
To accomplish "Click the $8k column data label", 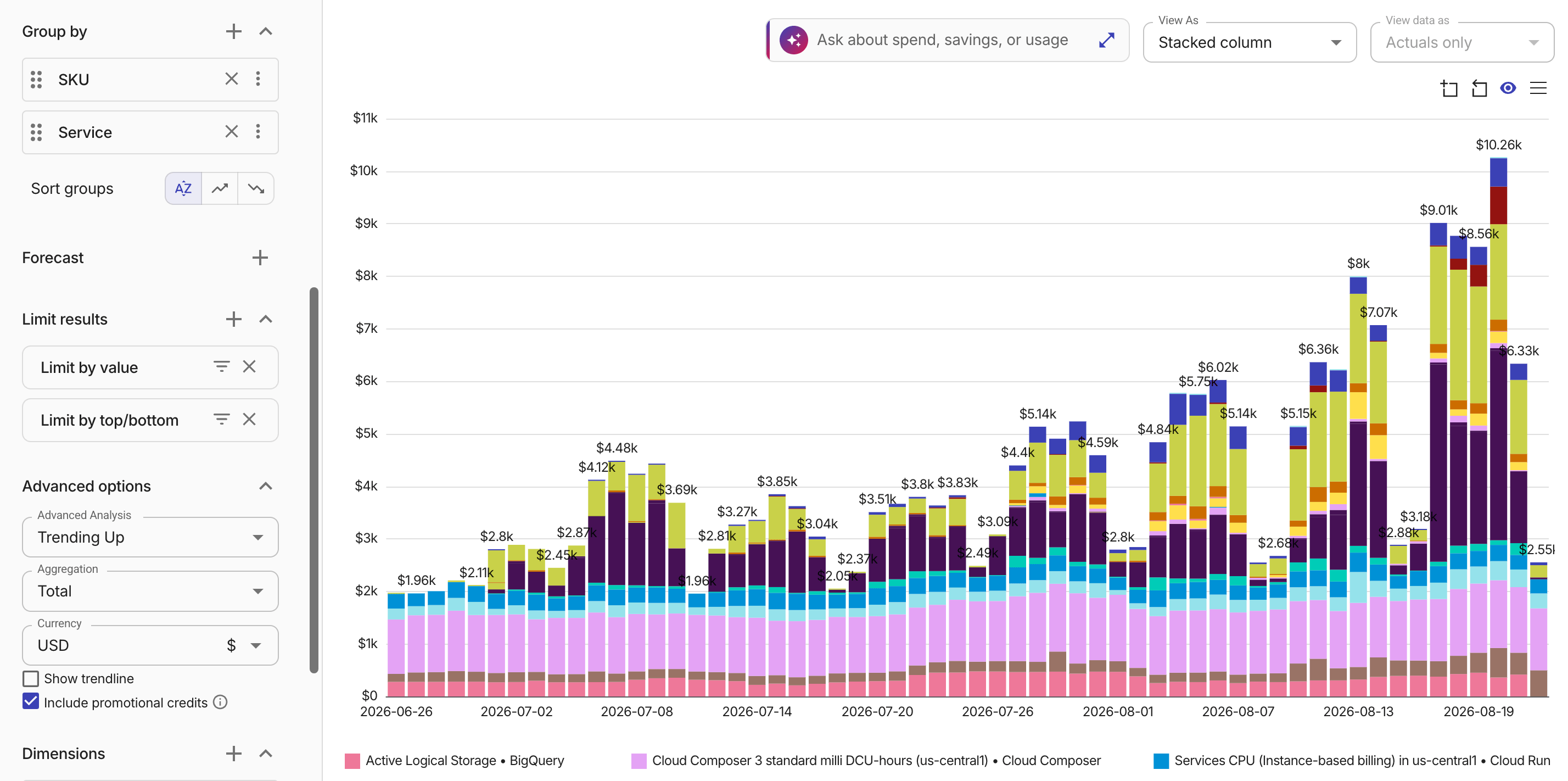I will (1358, 263).
